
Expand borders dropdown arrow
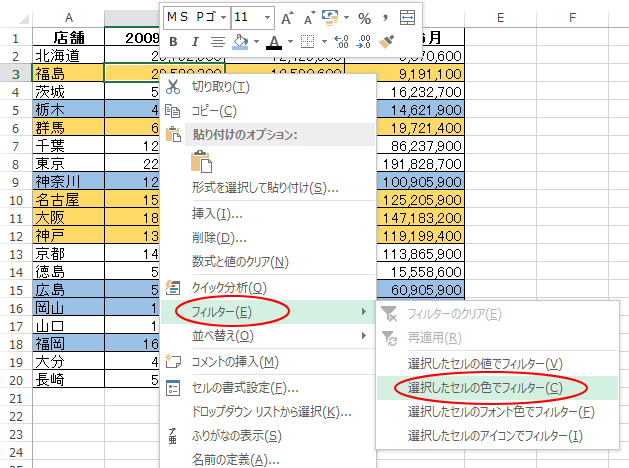click(x=324, y=42)
